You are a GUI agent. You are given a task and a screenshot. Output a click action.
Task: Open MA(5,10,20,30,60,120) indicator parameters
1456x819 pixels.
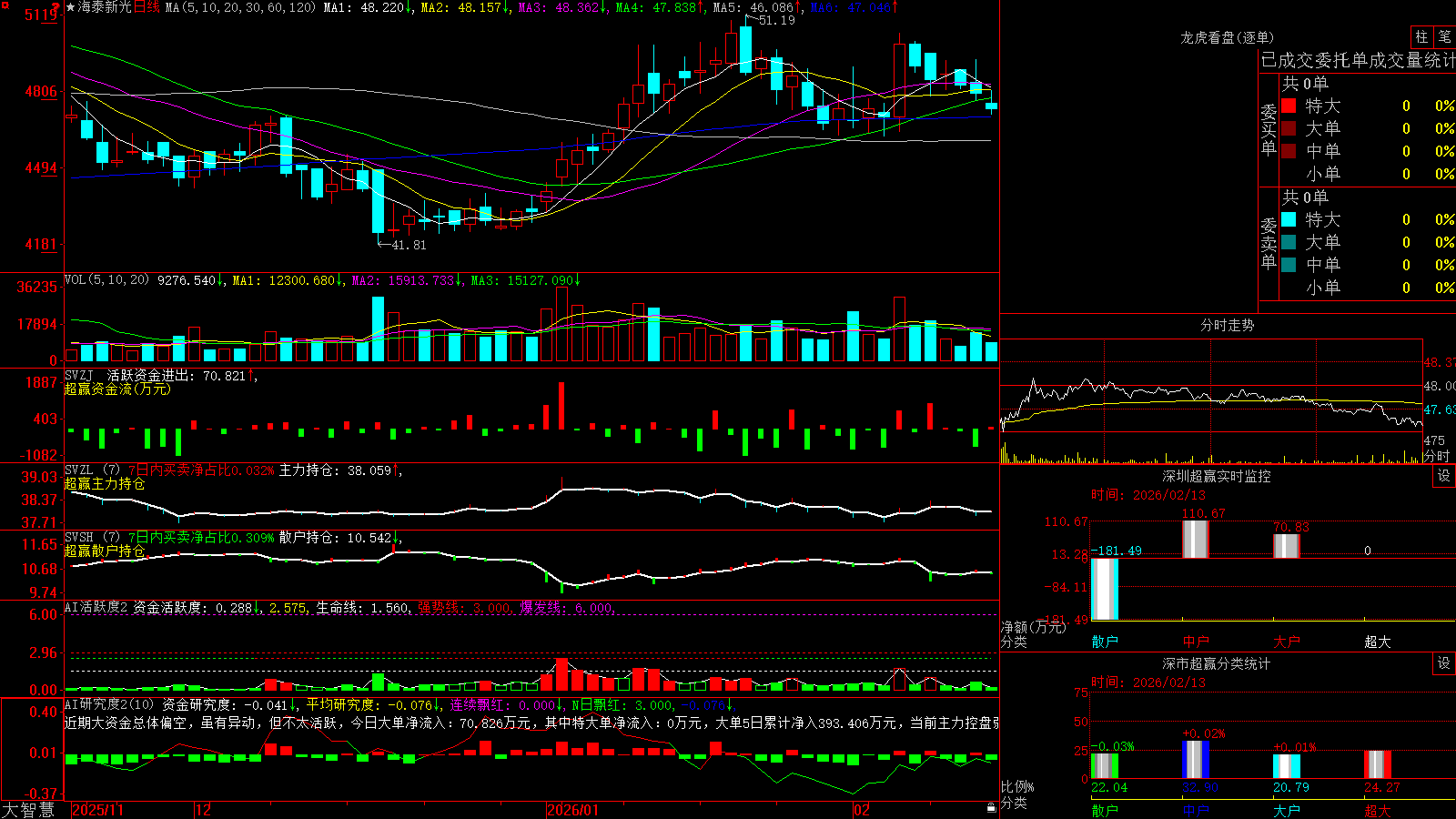241,7
